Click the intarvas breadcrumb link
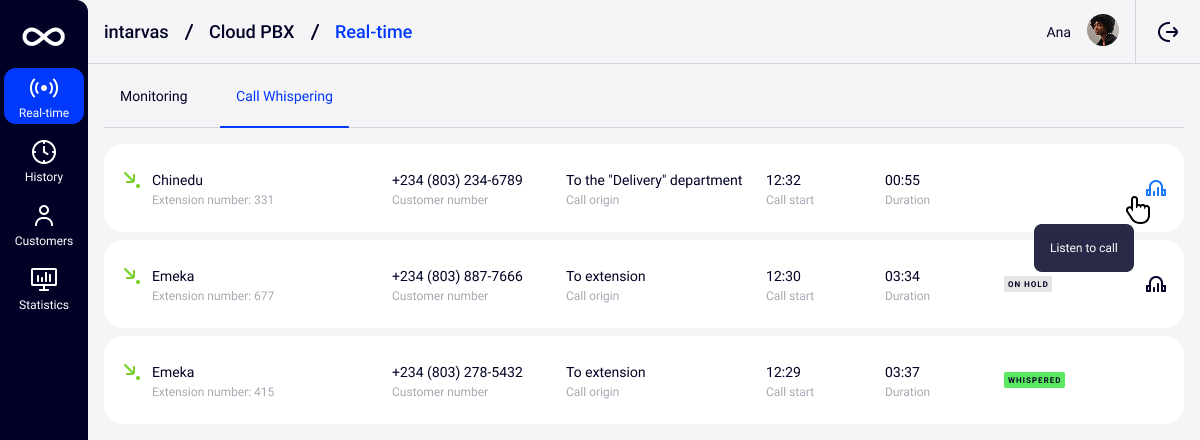This screenshot has width=1200, height=440. (136, 32)
